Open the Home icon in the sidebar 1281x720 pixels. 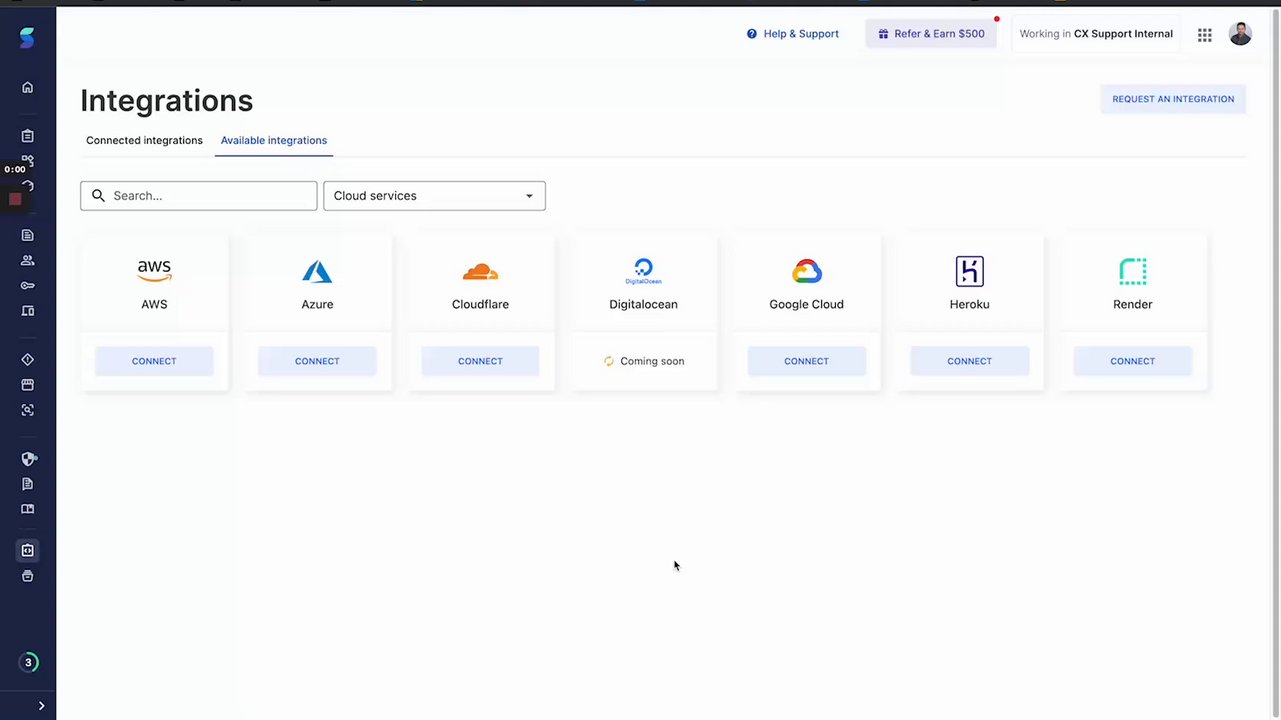tap(28, 87)
